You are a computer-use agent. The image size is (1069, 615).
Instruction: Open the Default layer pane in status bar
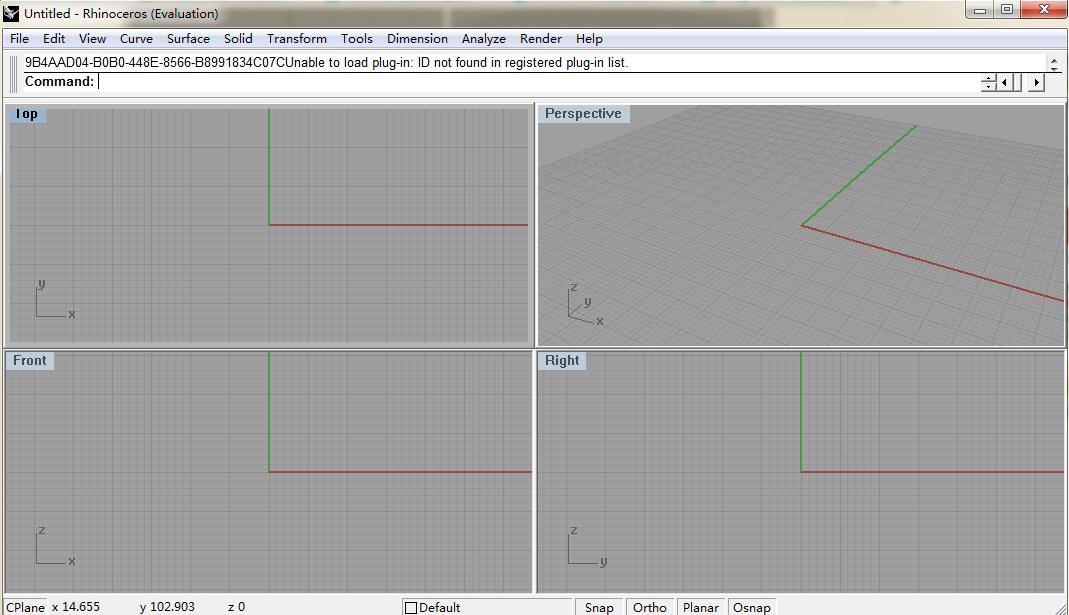coord(487,607)
